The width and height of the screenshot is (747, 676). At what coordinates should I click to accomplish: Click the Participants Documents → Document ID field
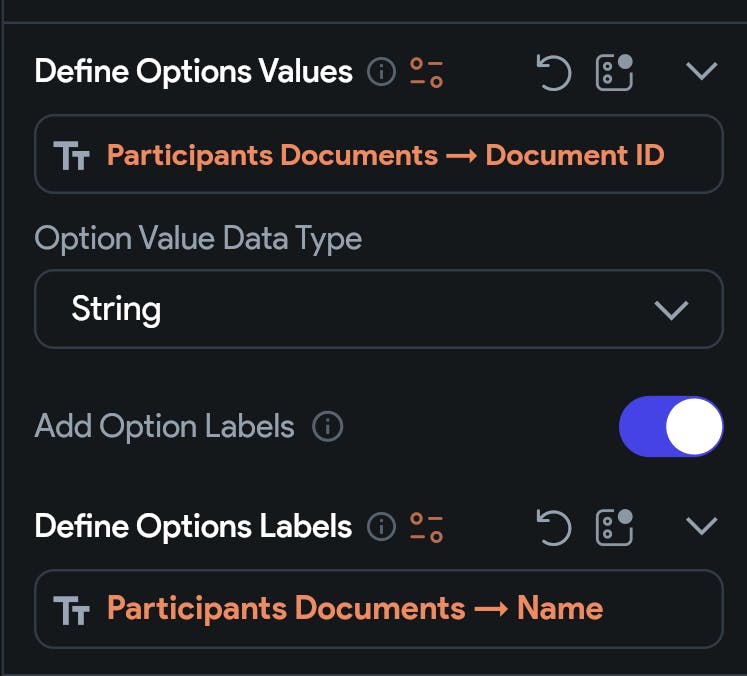[x=378, y=155]
